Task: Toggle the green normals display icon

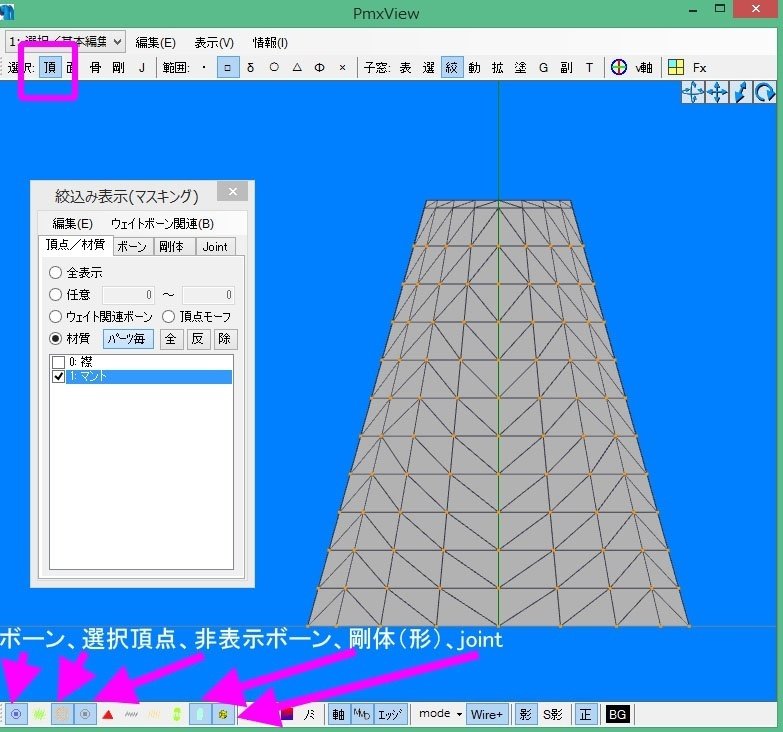Action: [39, 714]
